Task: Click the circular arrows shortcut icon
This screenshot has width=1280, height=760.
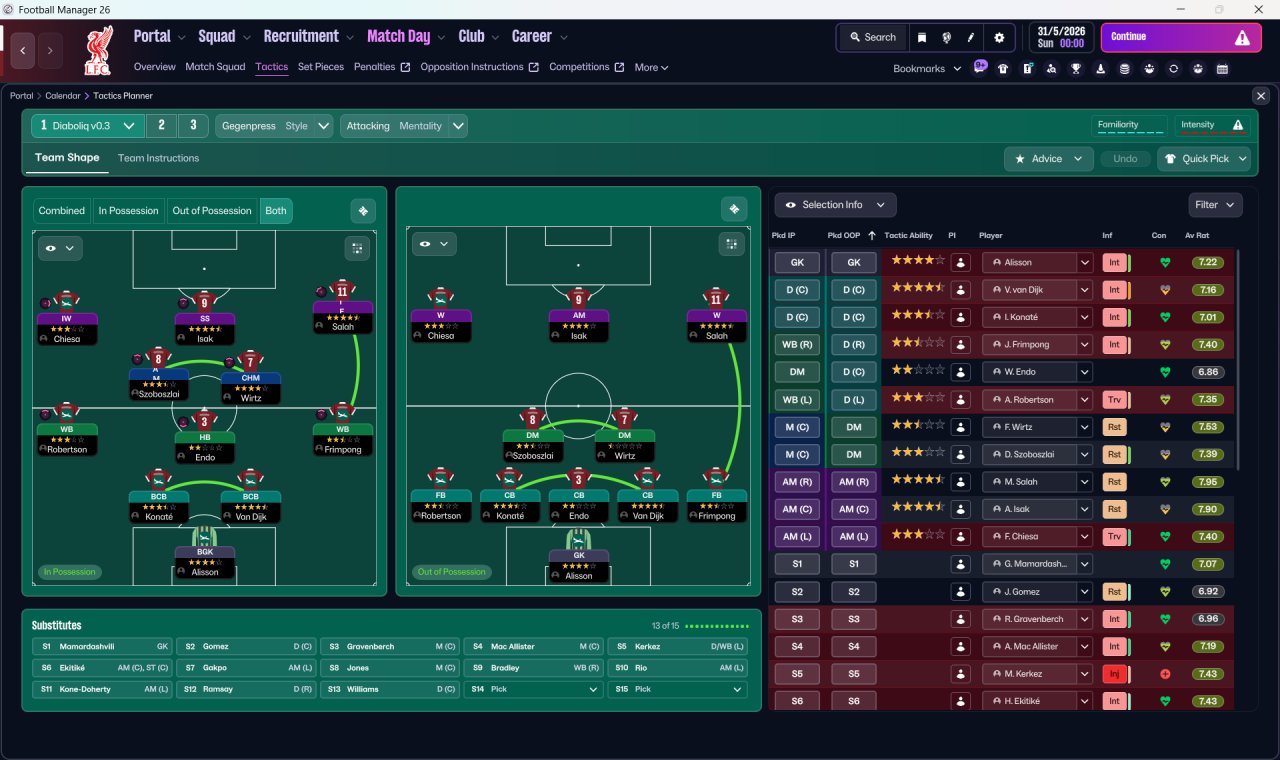Action: tap(1173, 69)
